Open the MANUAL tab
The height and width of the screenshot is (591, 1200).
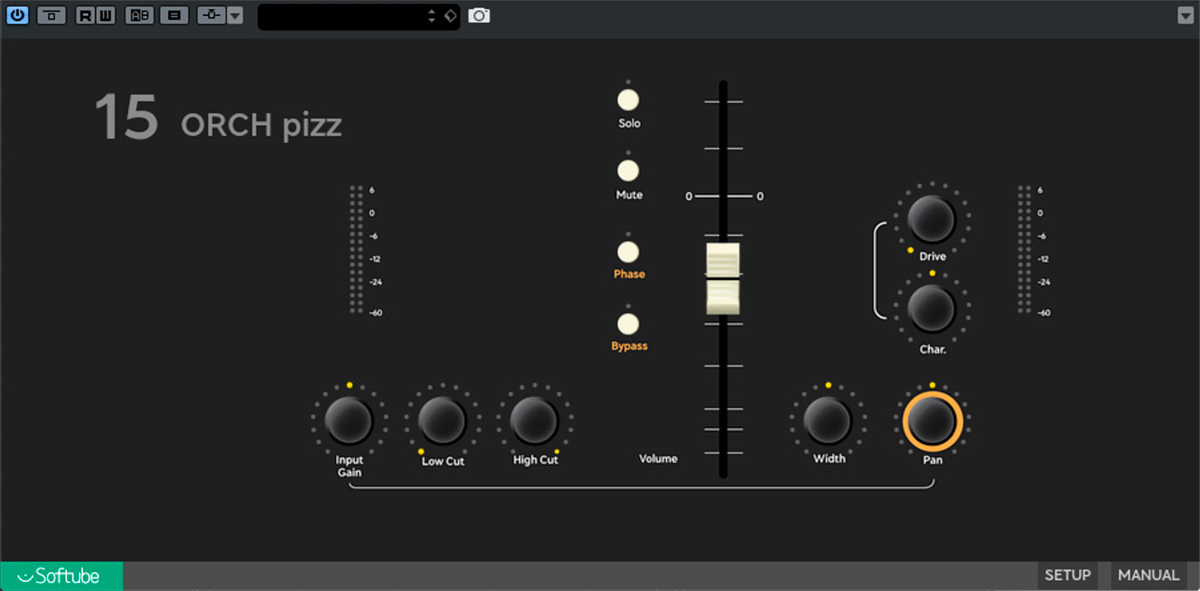[1148, 575]
